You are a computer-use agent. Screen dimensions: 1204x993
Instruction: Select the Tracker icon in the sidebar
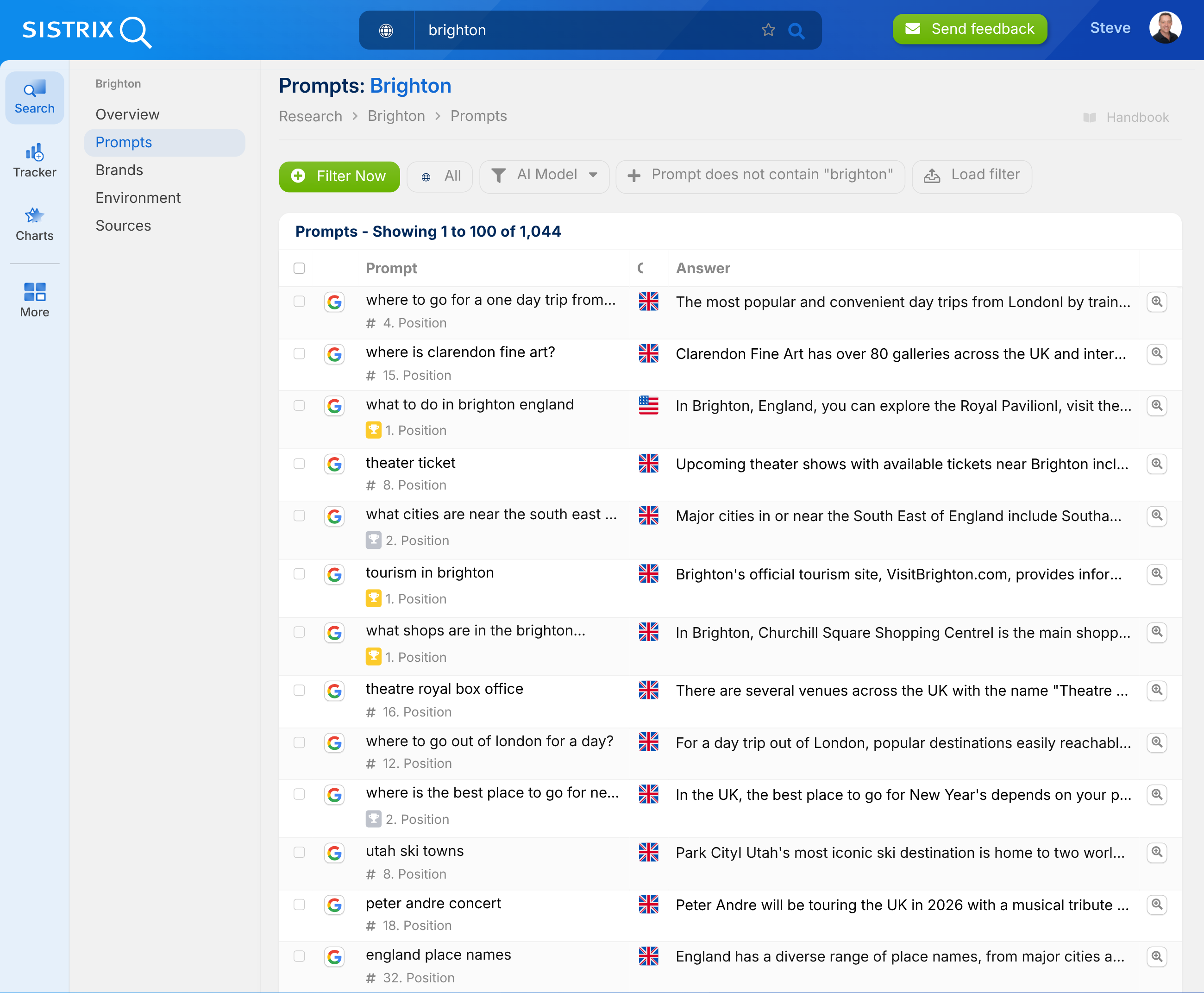point(34,160)
